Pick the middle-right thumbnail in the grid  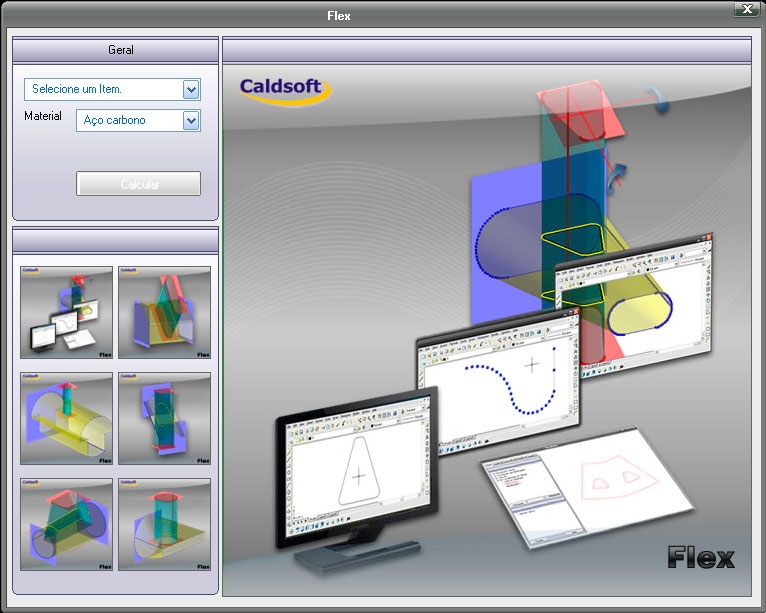click(x=165, y=418)
